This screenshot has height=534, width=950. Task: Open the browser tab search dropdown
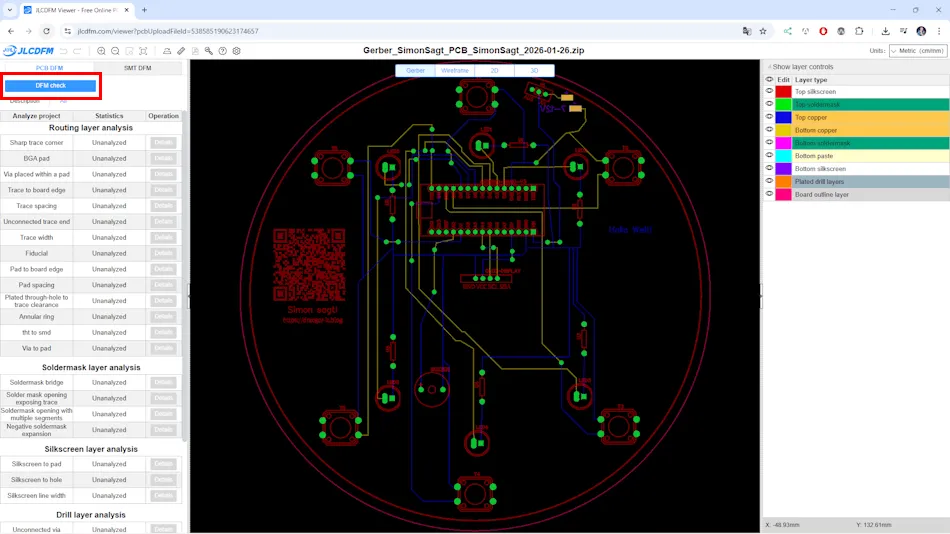10,10
